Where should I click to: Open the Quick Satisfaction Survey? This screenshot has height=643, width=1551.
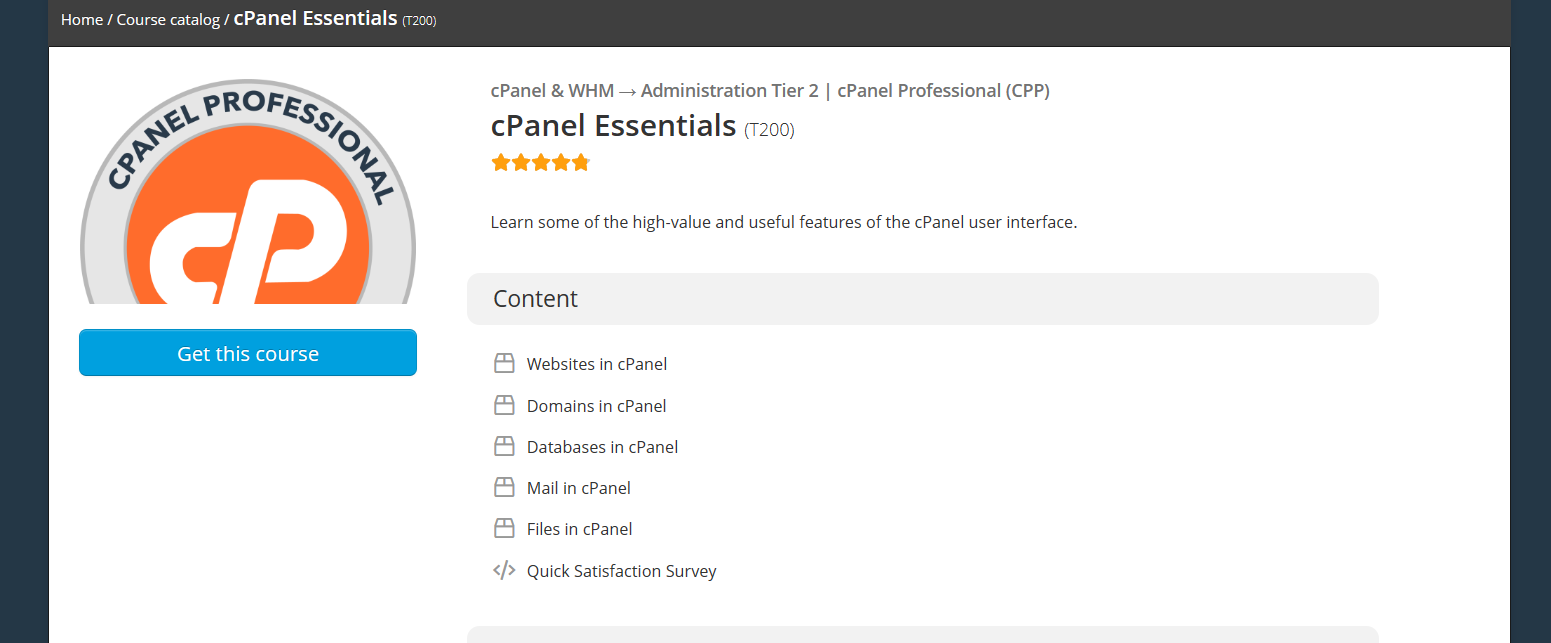[x=622, y=571]
